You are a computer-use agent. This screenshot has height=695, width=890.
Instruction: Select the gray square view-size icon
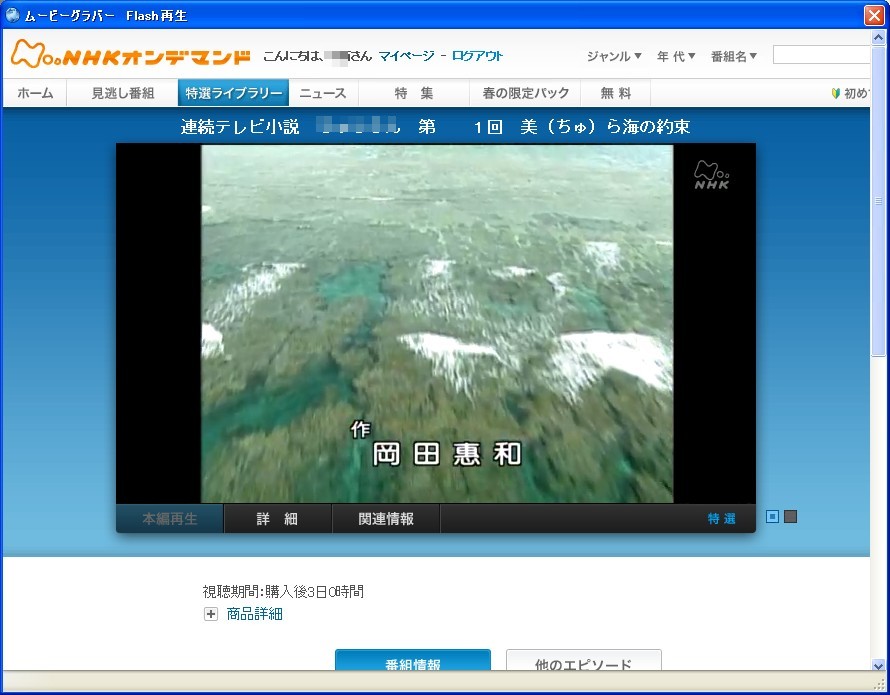pos(790,516)
